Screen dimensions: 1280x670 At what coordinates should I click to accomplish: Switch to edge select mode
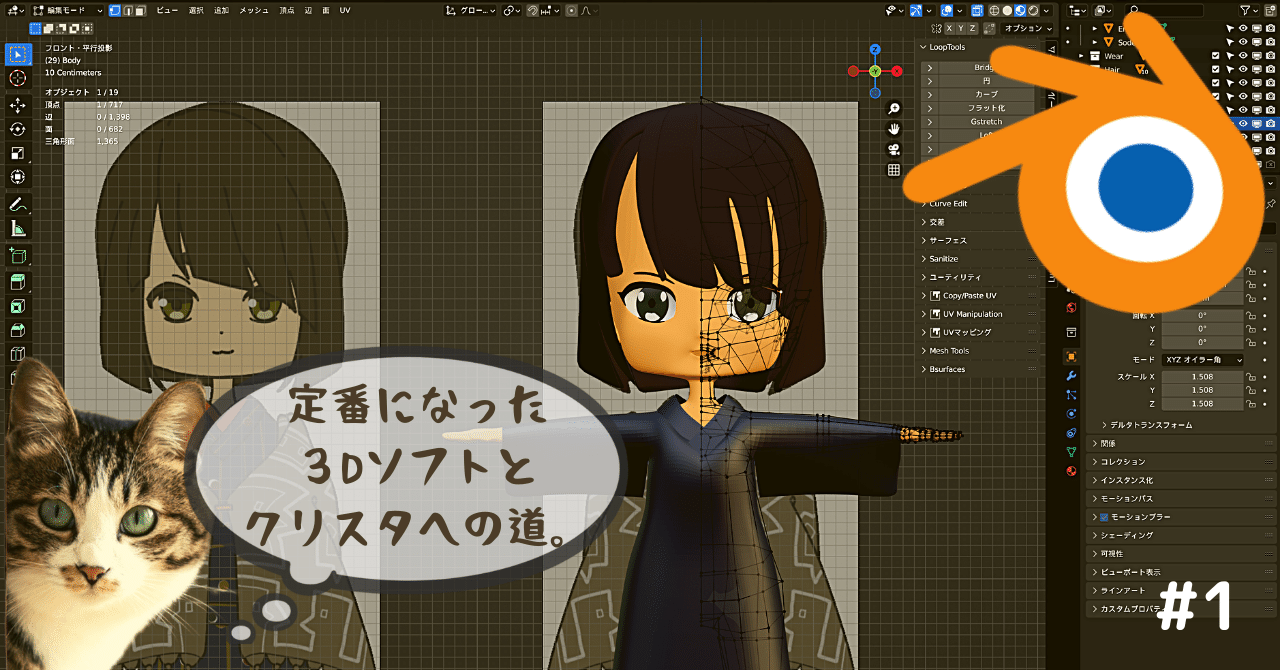(x=129, y=10)
